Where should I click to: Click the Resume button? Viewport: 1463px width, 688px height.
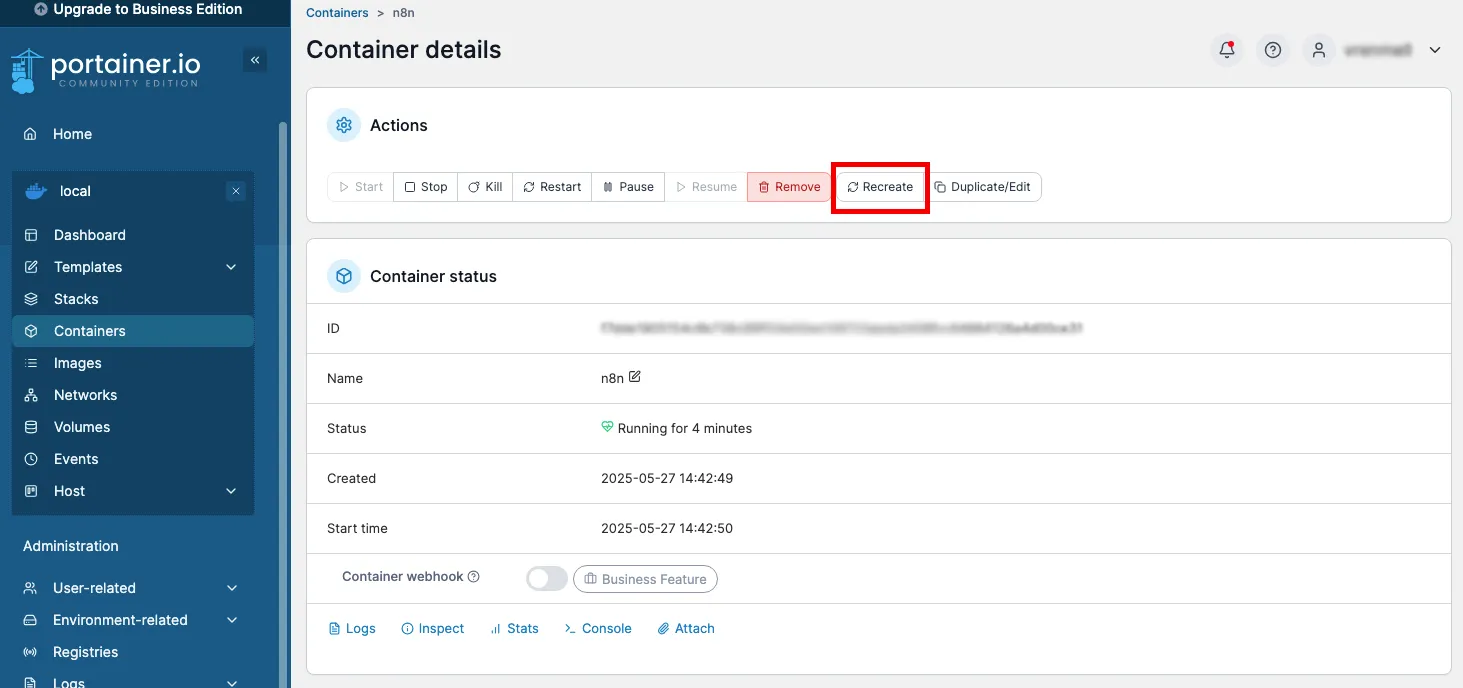point(706,187)
